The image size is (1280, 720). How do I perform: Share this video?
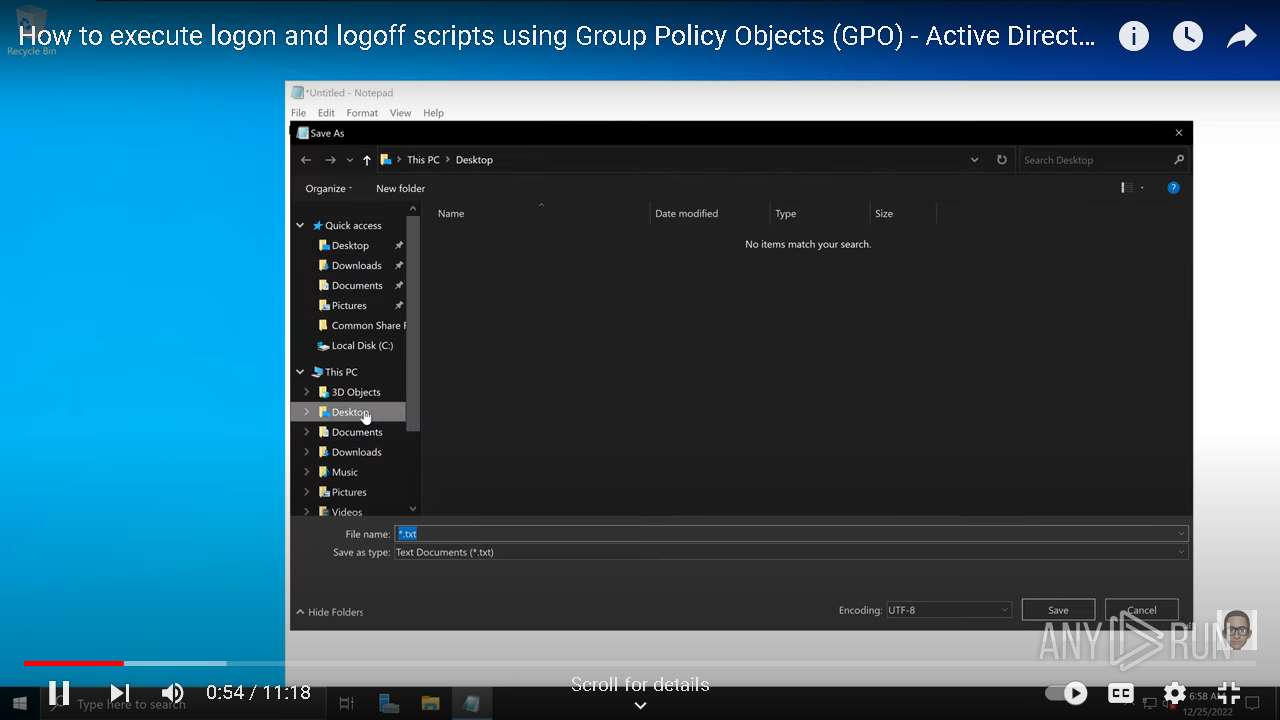1241,37
